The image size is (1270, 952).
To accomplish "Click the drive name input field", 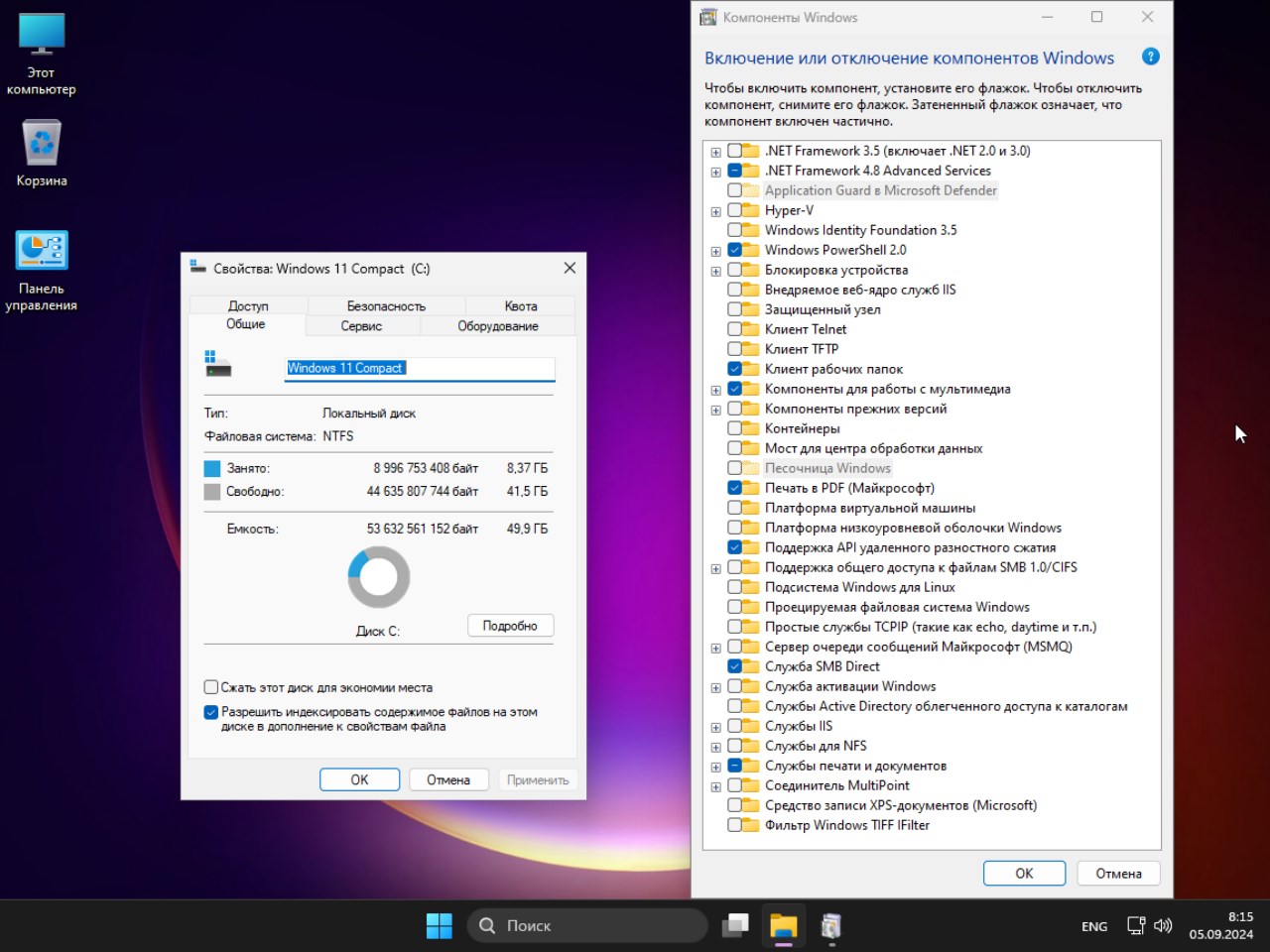I will coord(420,368).
